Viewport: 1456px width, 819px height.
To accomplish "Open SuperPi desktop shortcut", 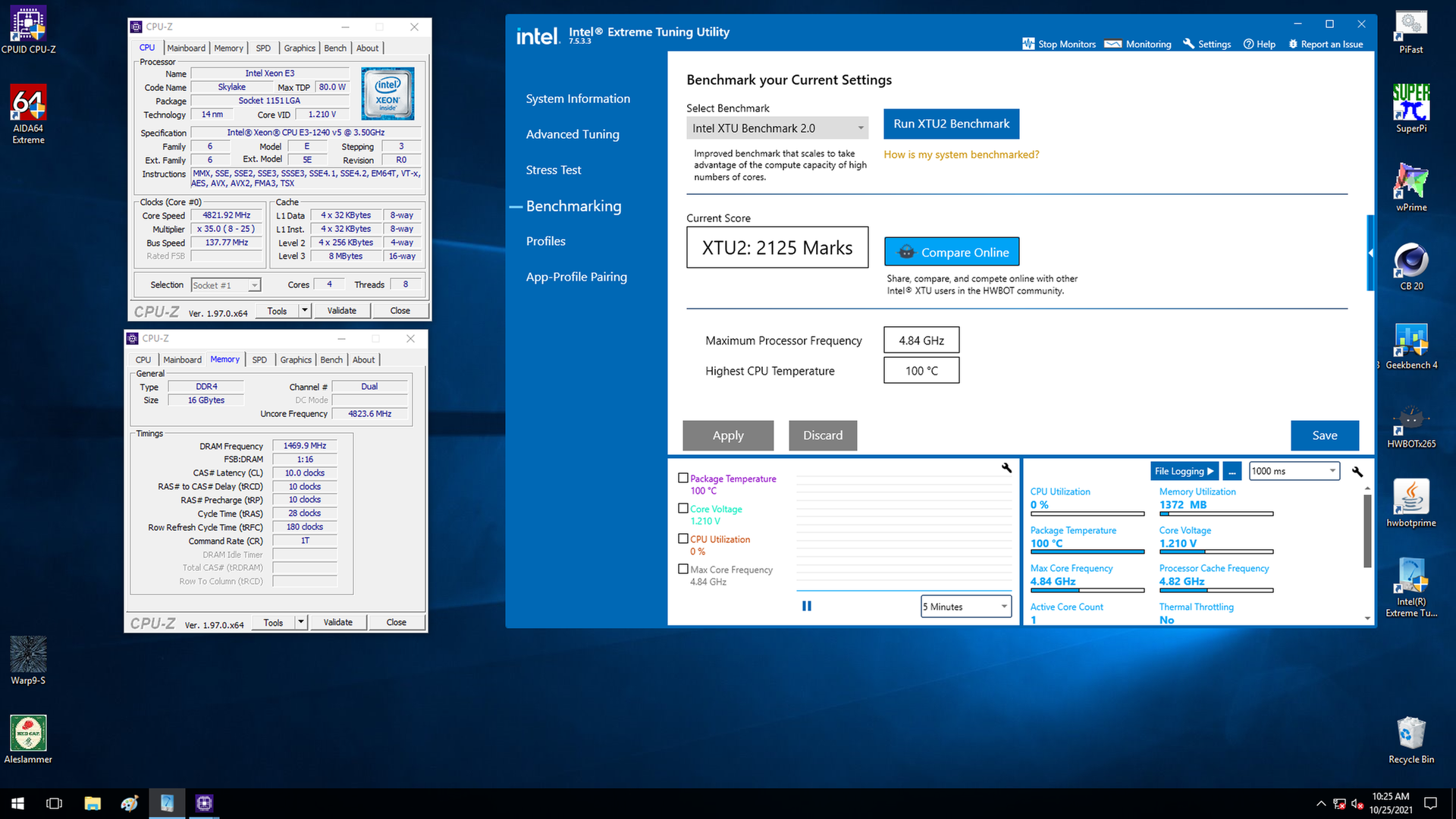I will [1410, 108].
